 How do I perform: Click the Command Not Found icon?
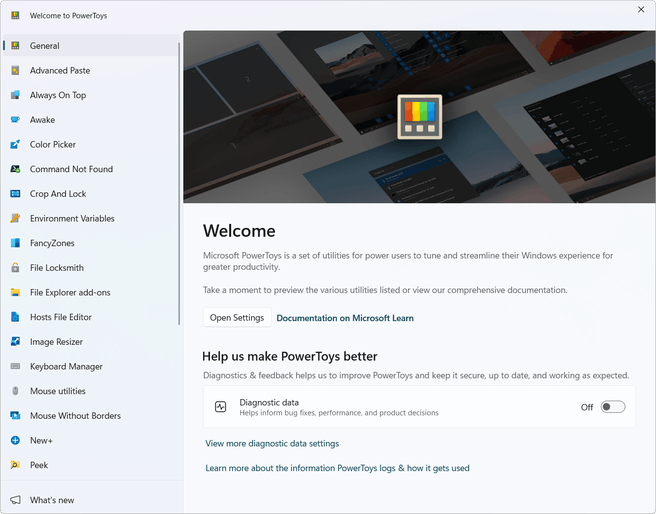click(15, 169)
